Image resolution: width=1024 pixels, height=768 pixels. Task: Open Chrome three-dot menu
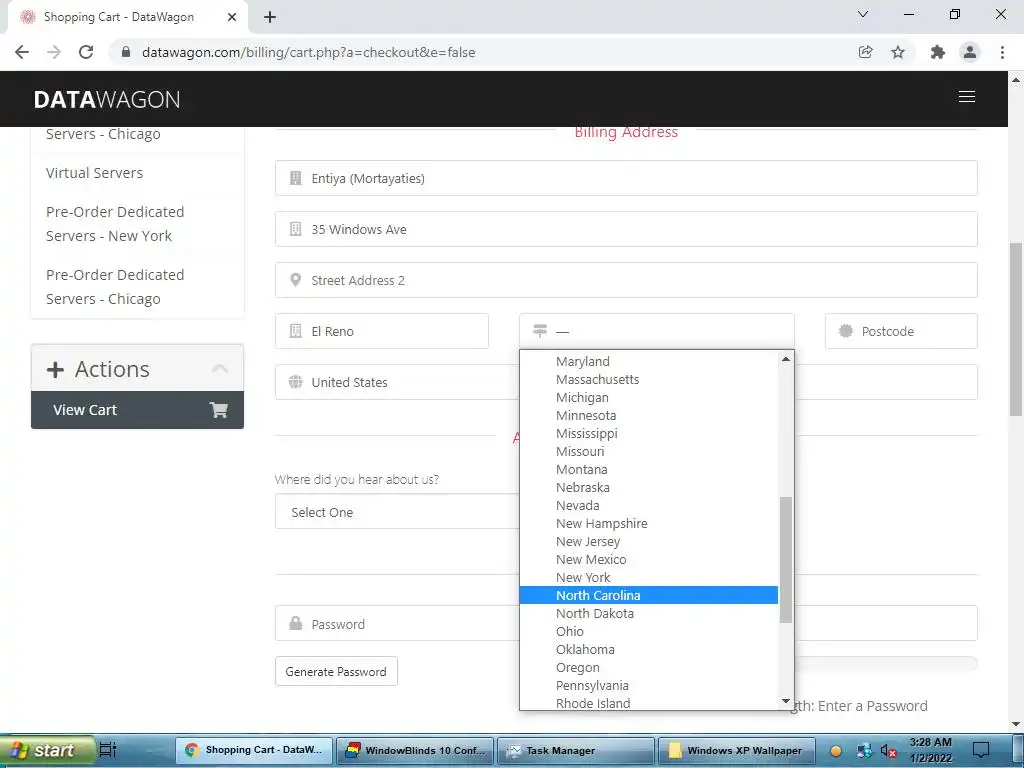tap(1002, 52)
